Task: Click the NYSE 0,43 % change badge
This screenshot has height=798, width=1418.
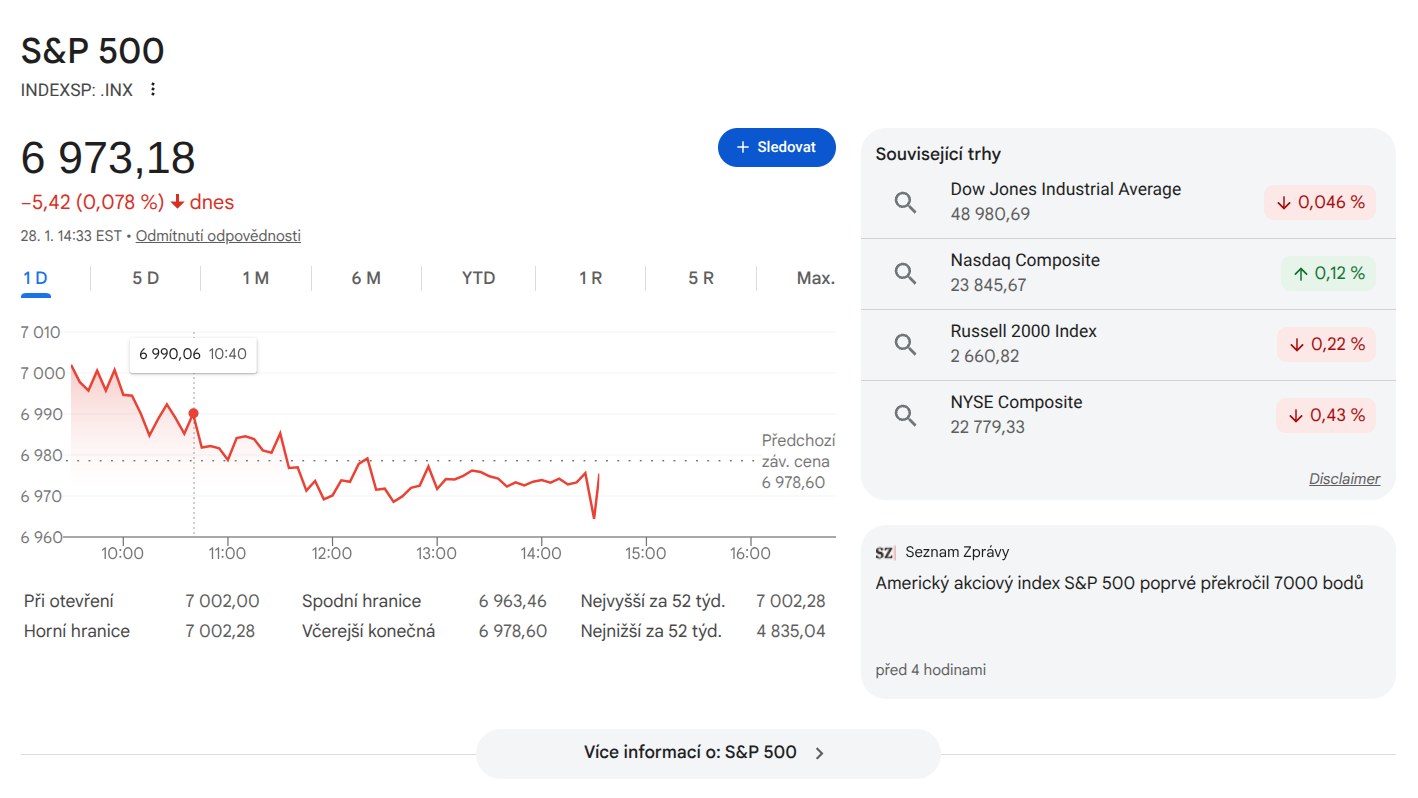Action: tap(1326, 415)
